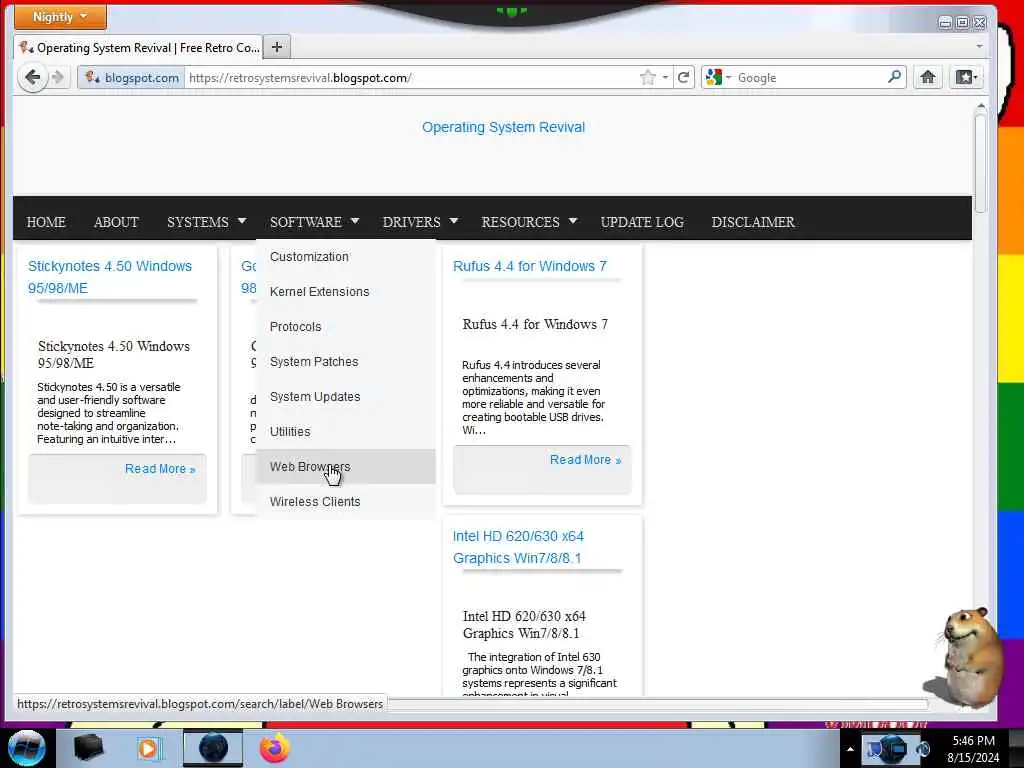Read More on the Stickynotes post
Viewport: 1024px width, 768px height.
tap(160, 469)
